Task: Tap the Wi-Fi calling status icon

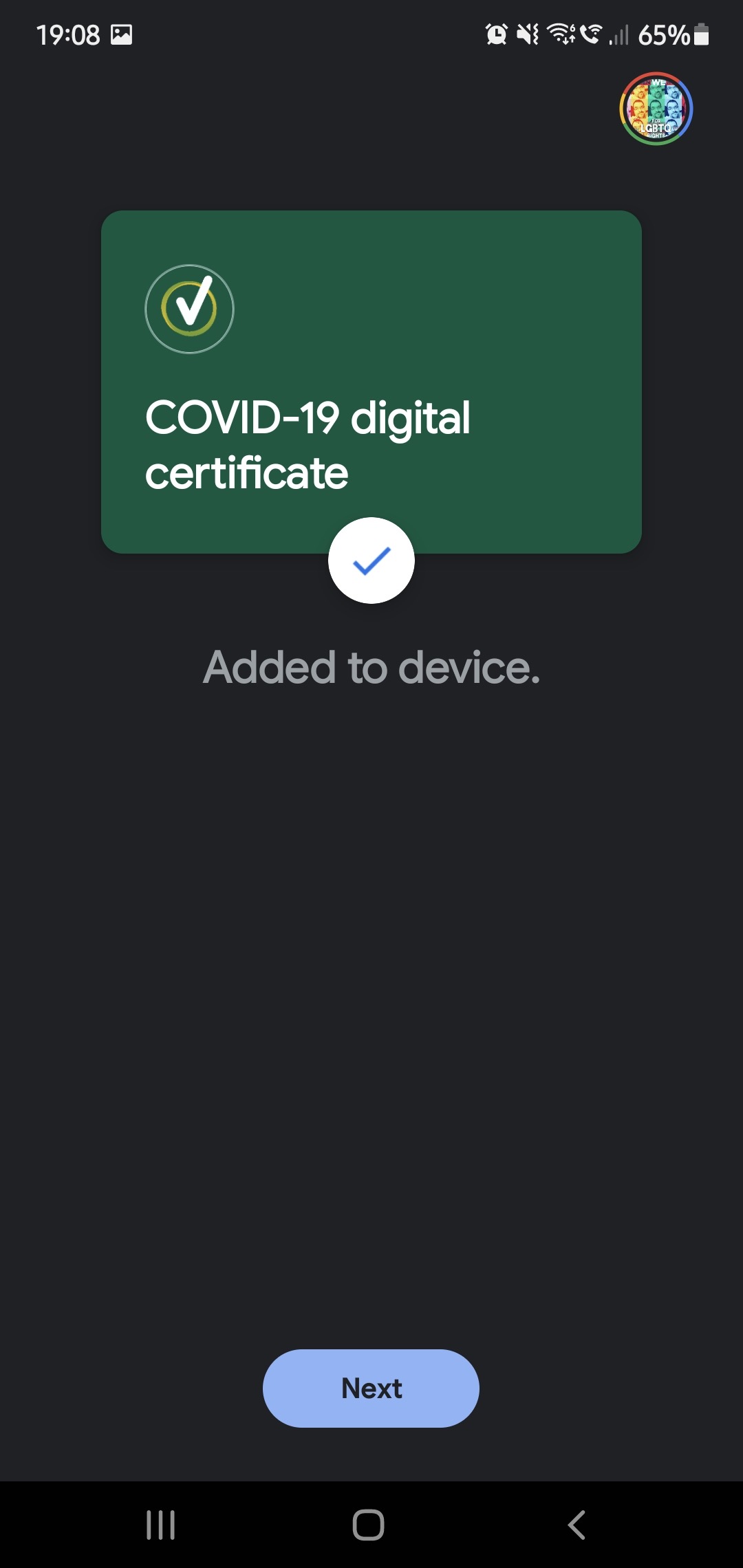Action: [590, 34]
